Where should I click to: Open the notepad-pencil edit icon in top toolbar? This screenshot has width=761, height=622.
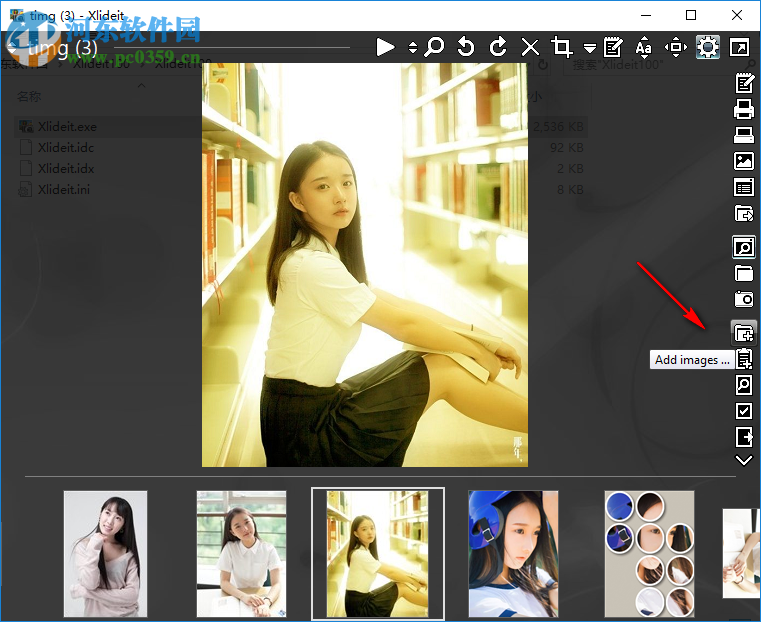[x=613, y=47]
